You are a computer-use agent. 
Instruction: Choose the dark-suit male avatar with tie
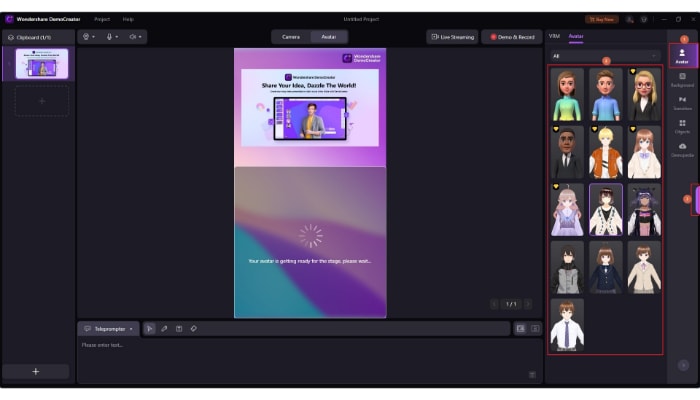click(567, 152)
